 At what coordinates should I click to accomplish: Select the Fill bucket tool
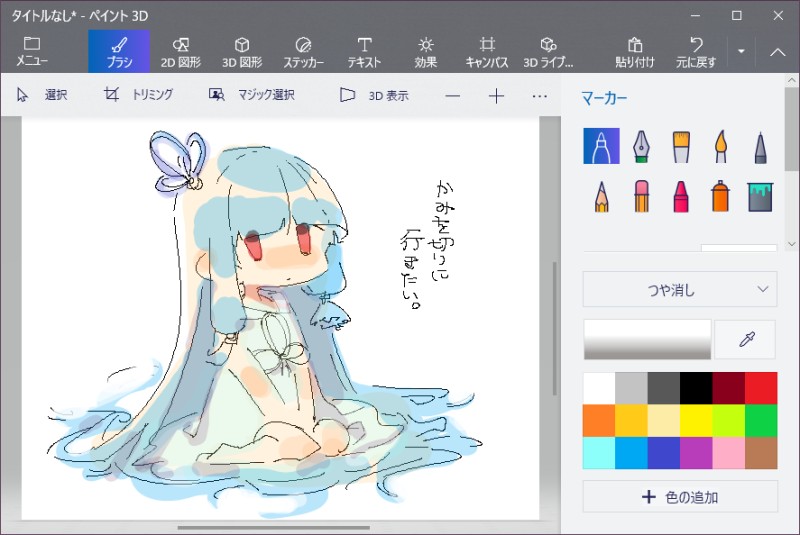pos(760,196)
